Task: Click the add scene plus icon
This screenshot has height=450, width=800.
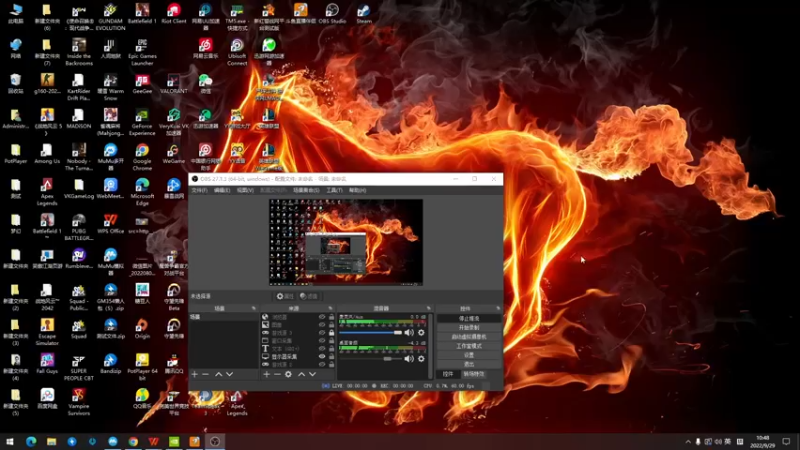Action: pyautogui.click(x=195, y=374)
